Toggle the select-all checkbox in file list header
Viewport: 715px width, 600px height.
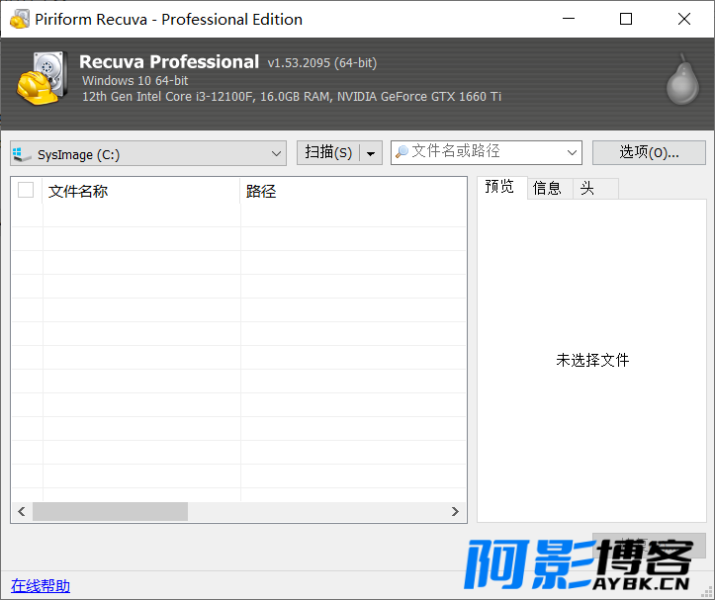coord(26,190)
